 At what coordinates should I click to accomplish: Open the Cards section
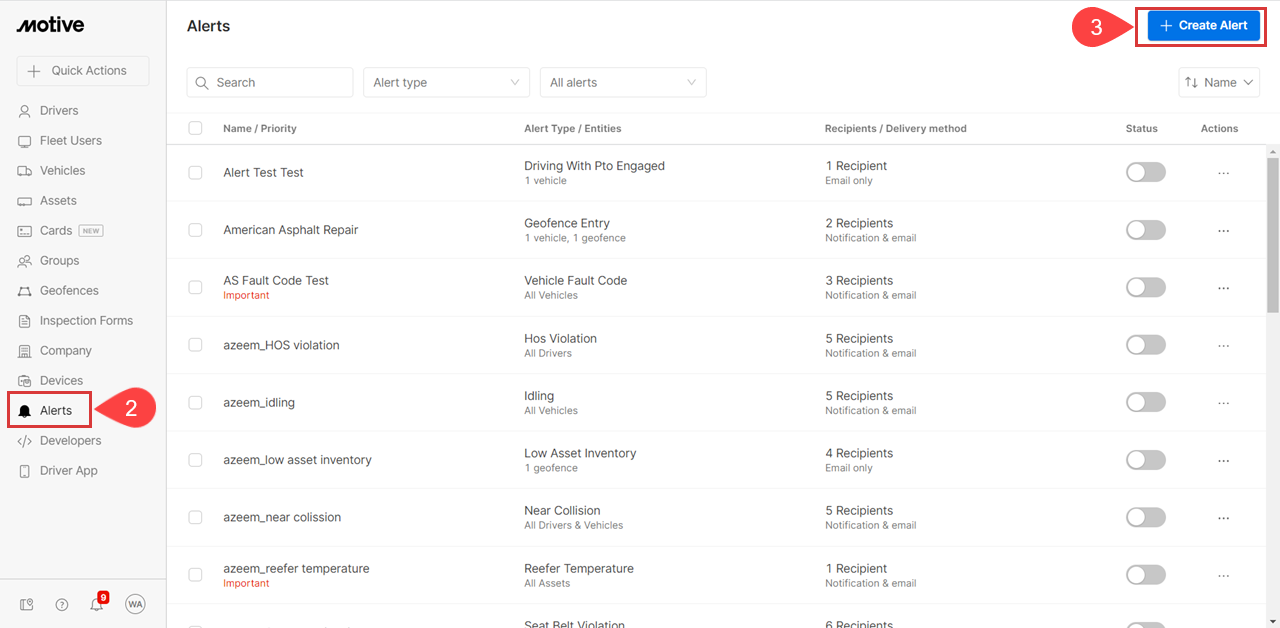pyautogui.click(x=56, y=231)
